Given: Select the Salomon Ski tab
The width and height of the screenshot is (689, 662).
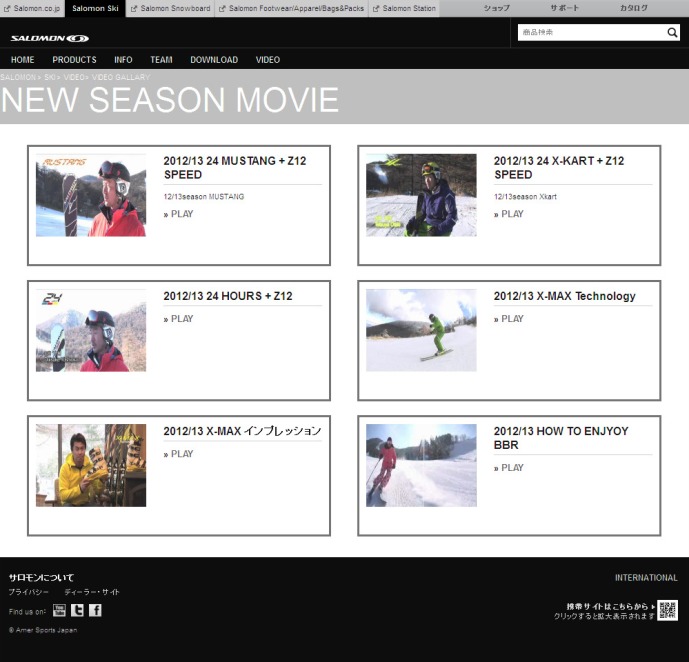Looking at the screenshot, I should click(x=95, y=8).
